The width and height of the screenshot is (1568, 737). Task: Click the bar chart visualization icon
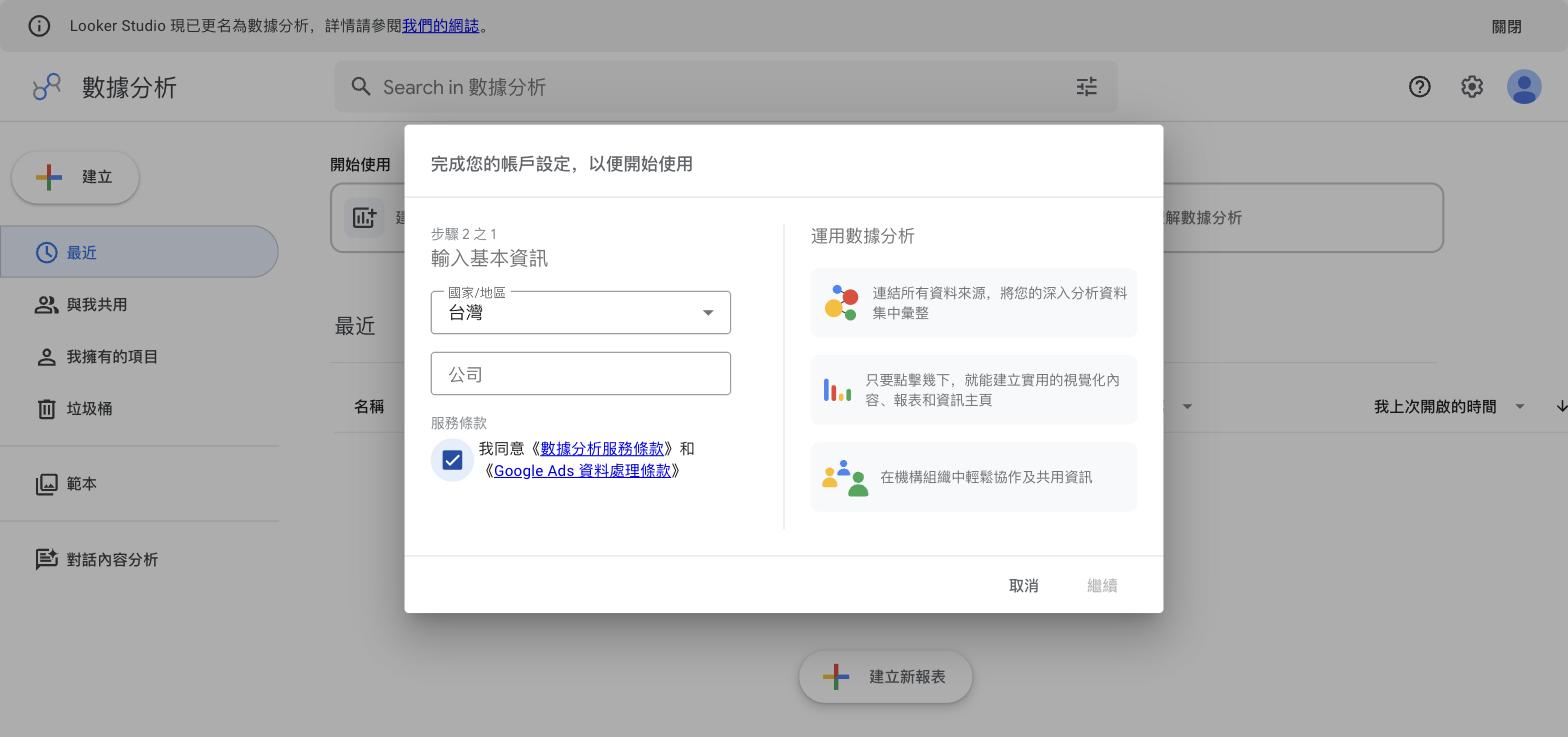(838, 390)
